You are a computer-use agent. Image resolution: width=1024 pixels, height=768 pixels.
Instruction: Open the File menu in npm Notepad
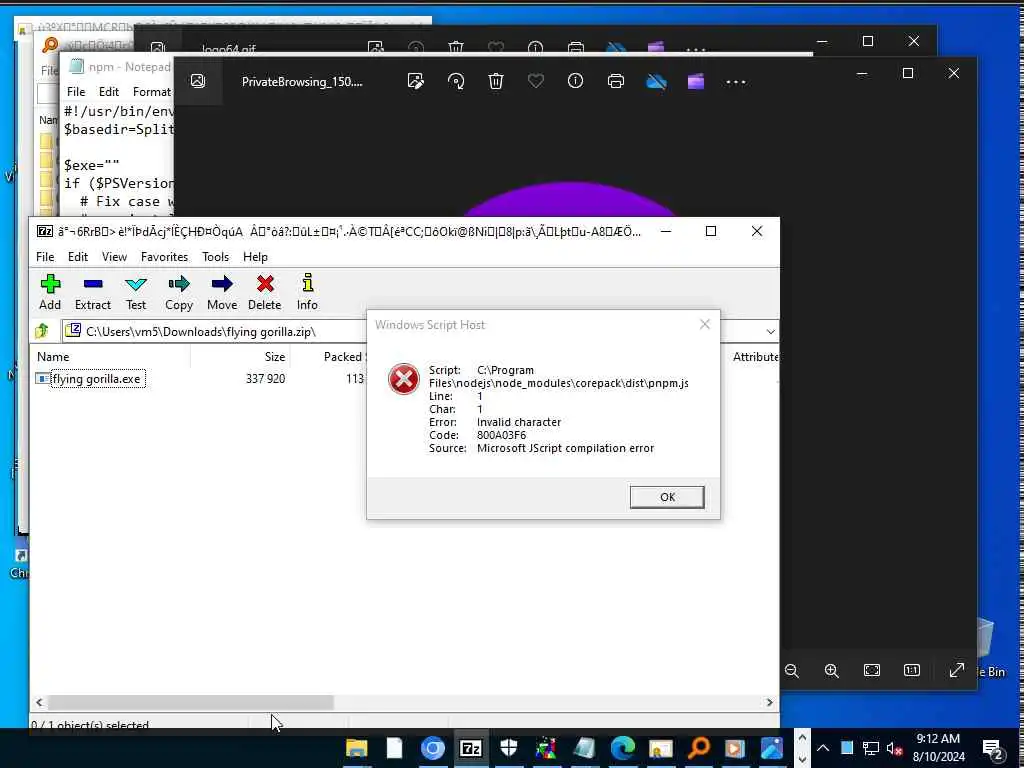point(76,91)
